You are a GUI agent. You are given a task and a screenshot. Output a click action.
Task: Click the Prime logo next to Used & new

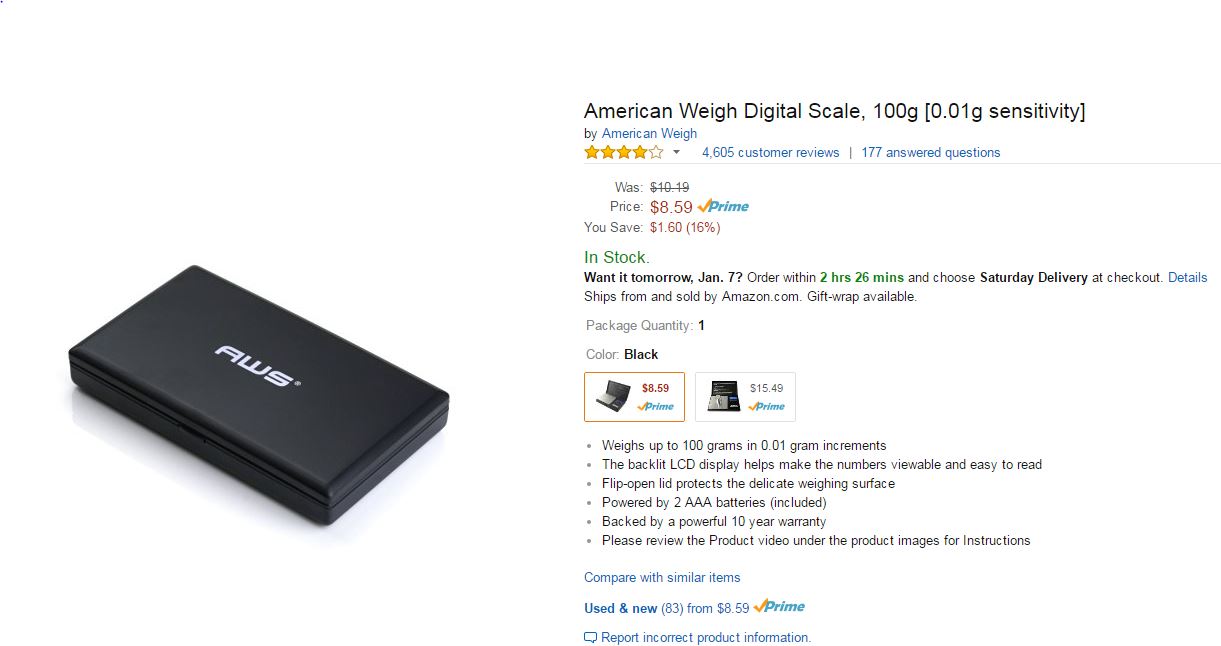(779, 606)
